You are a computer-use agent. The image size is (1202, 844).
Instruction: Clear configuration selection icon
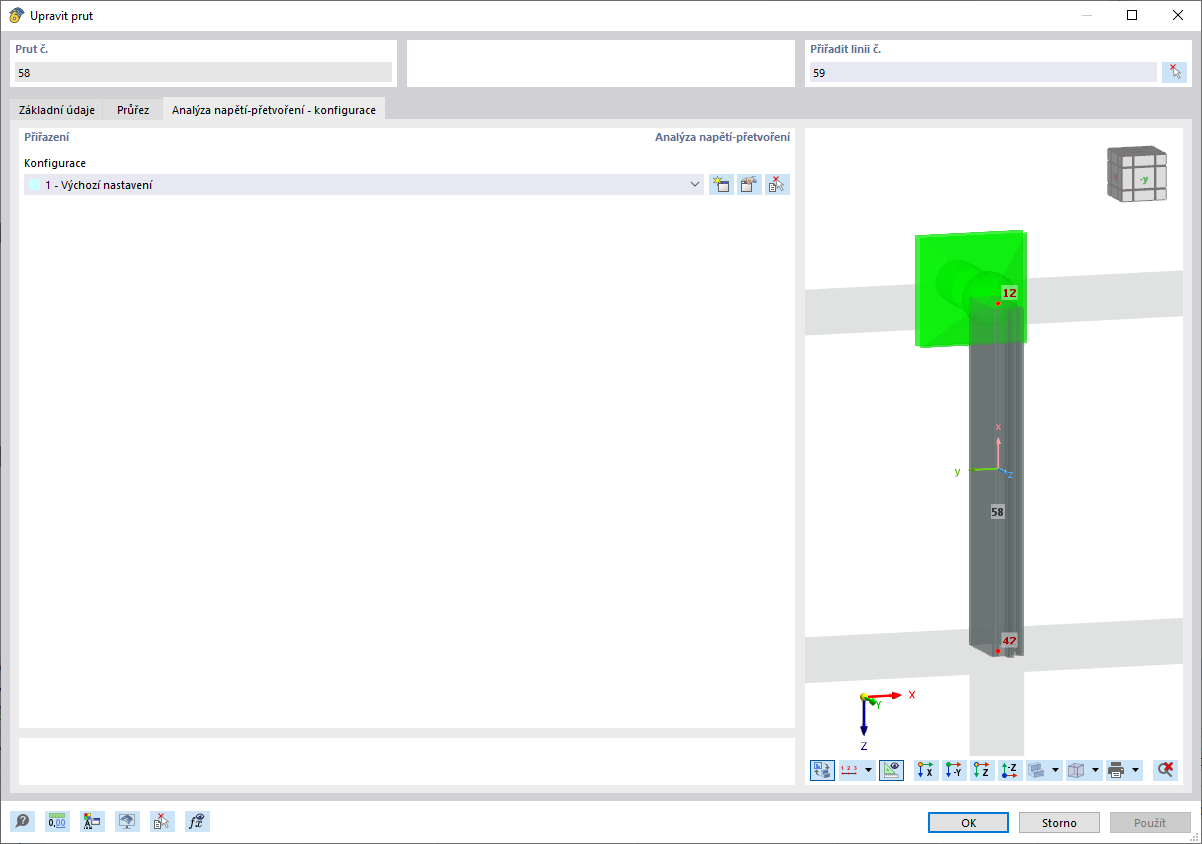777,184
